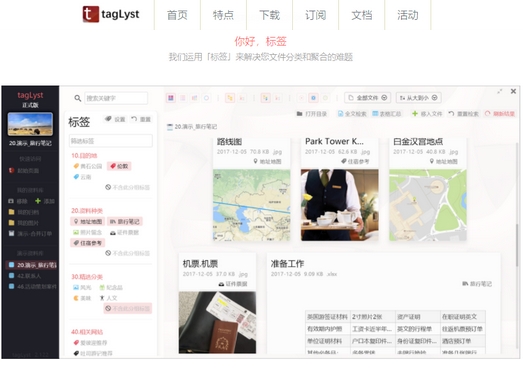523x375 pixels.
Task: Click the magnifier search icon
Action: tap(78, 98)
